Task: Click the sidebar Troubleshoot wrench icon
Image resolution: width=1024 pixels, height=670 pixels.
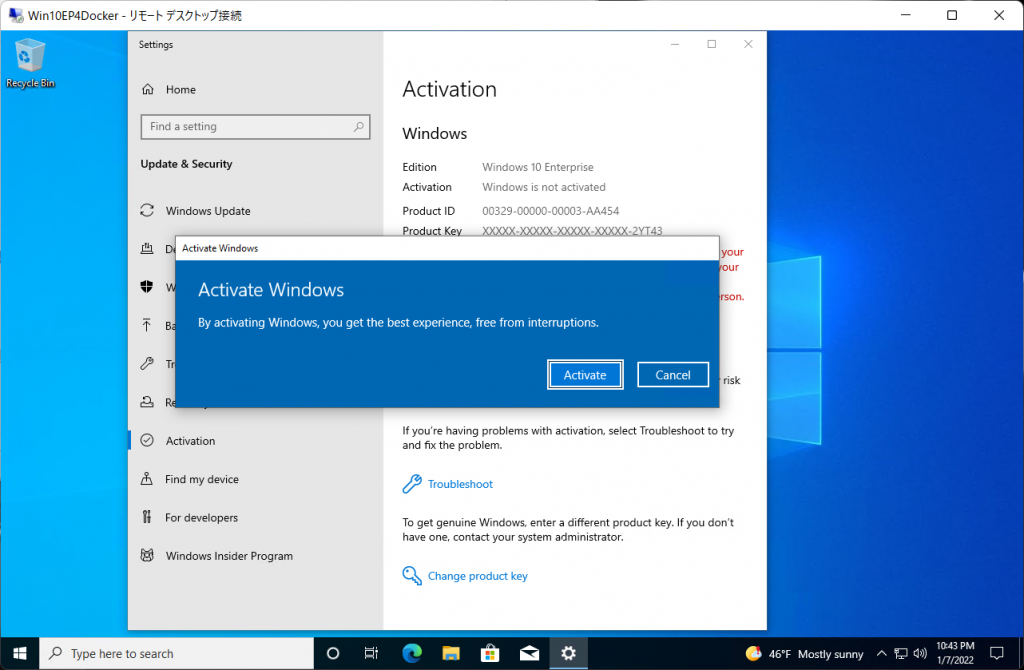Action: (x=147, y=364)
